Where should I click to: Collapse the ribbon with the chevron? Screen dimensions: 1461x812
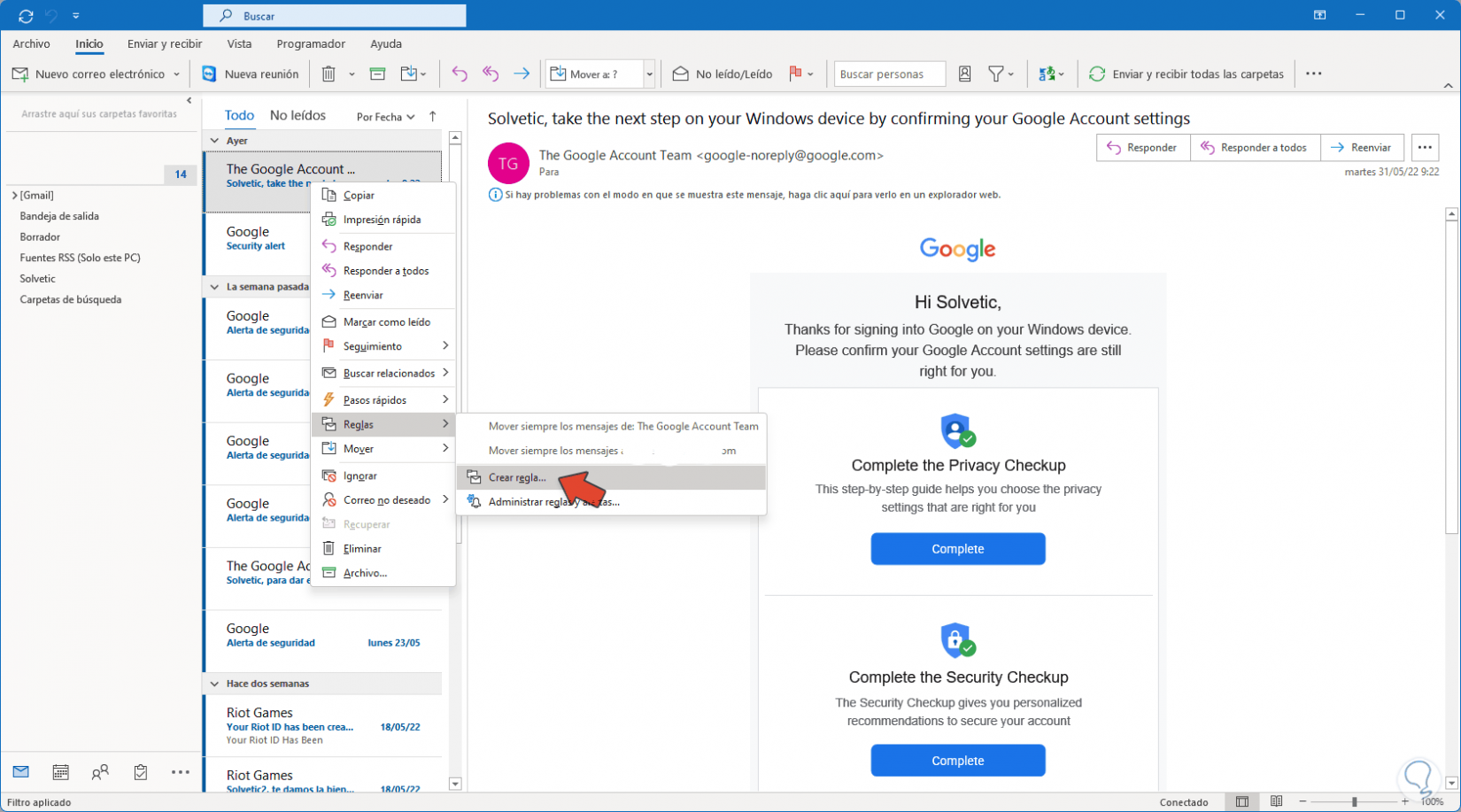1448,86
